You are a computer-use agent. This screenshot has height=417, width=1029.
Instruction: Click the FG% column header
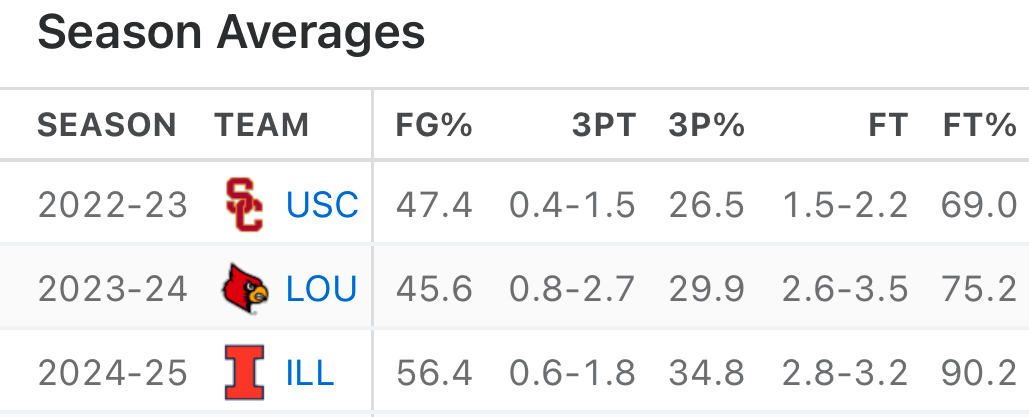coord(434,125)
